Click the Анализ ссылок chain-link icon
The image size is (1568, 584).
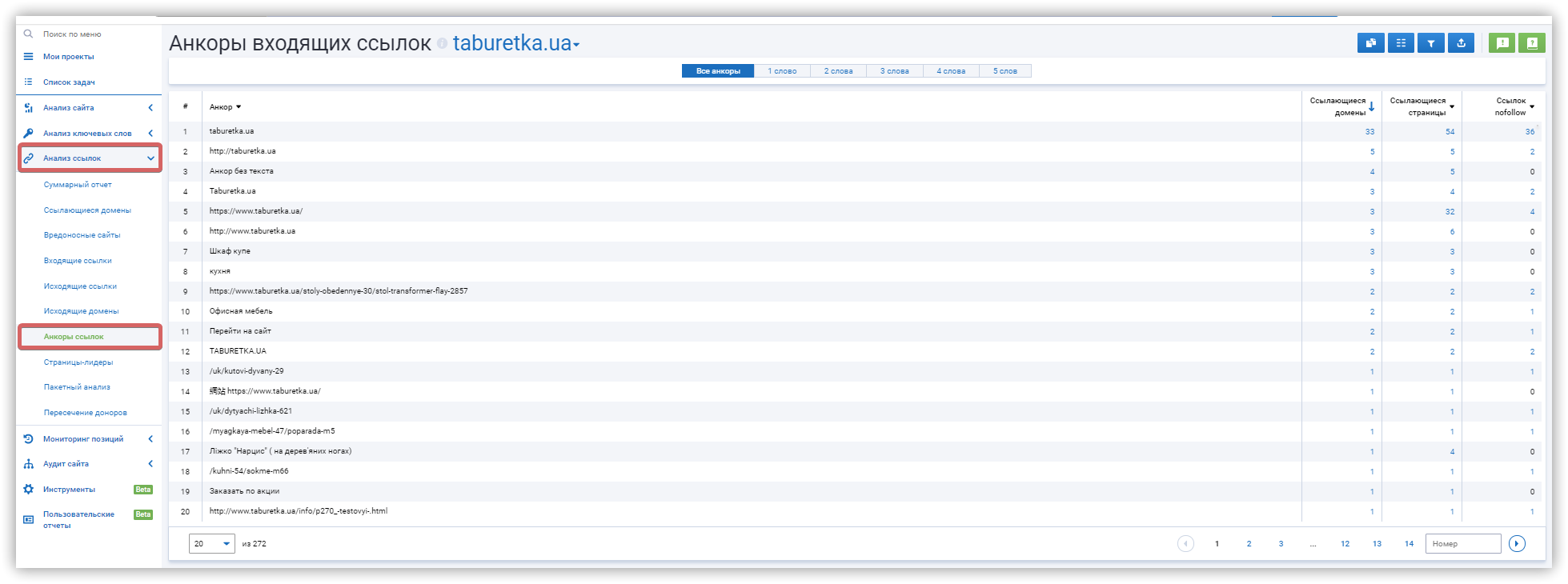(28, 158)
